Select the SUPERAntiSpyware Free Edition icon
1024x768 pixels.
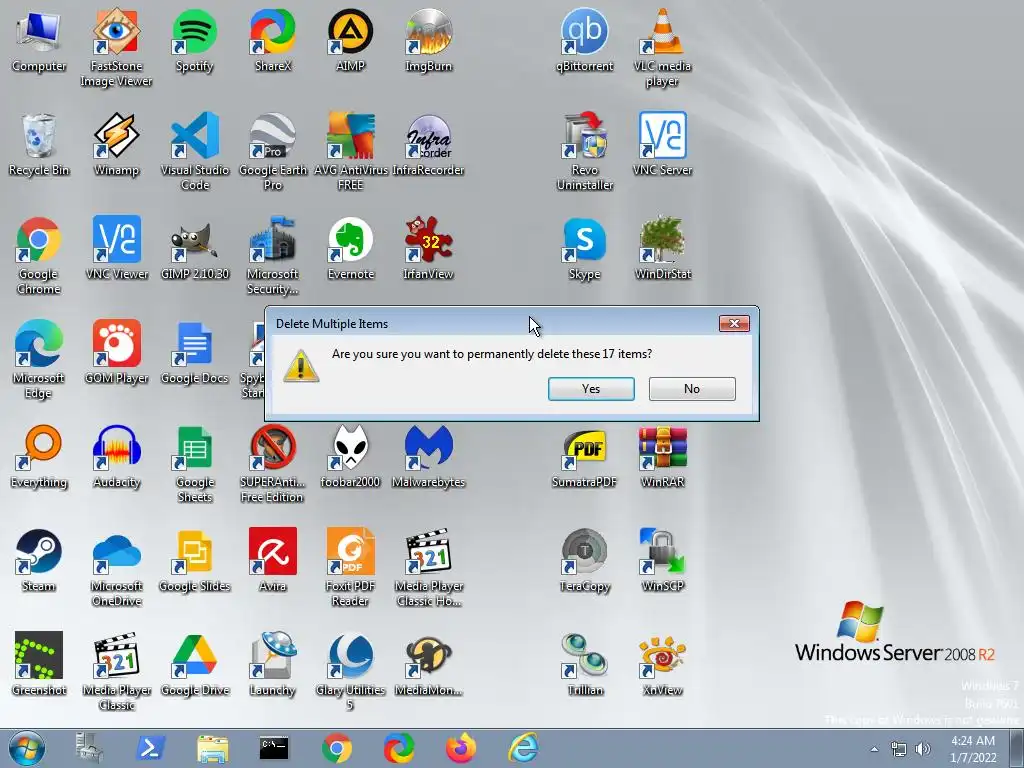click(272, 464)
